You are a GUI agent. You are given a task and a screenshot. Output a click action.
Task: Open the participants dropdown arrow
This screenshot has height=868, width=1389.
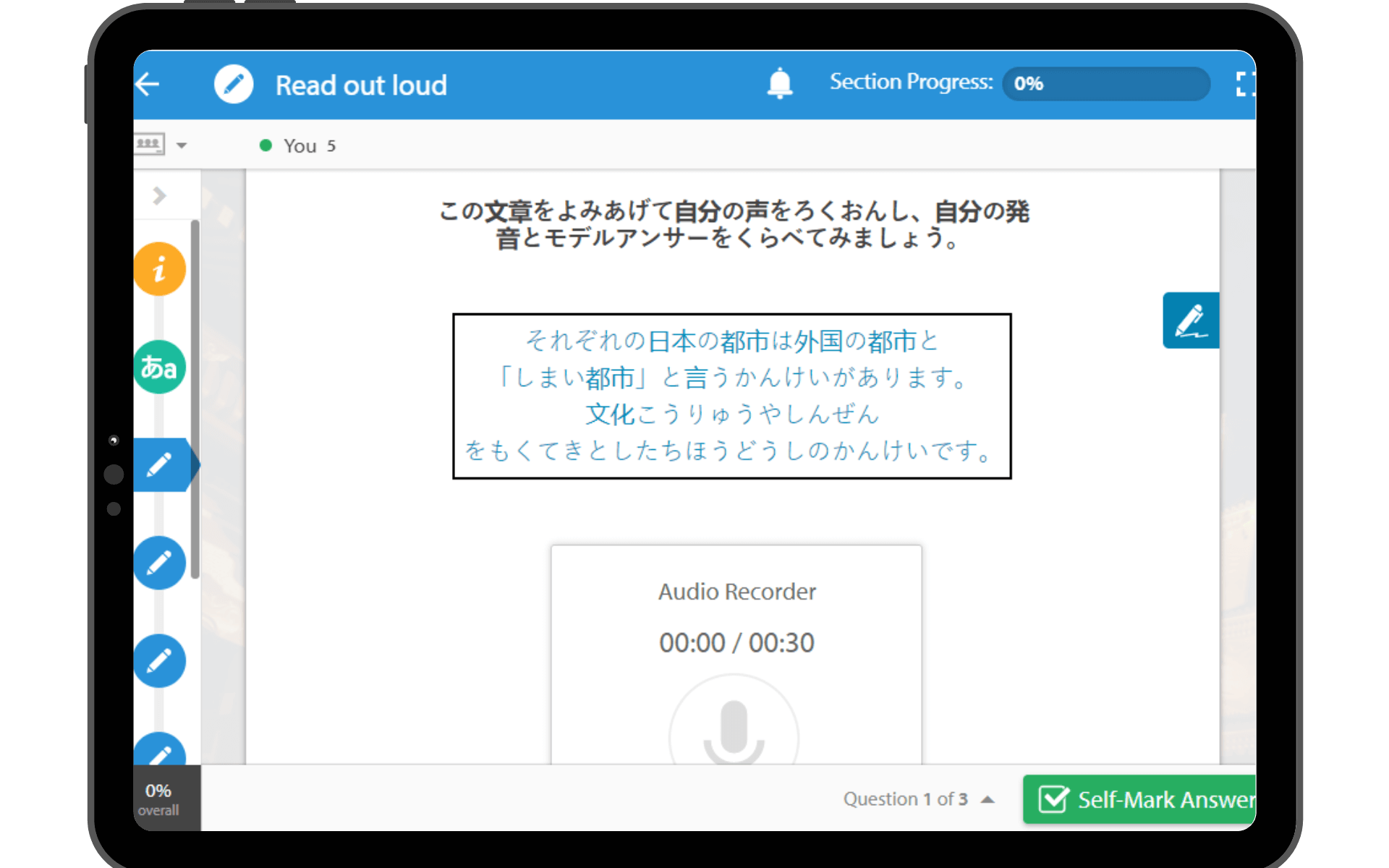click(182, 145)
